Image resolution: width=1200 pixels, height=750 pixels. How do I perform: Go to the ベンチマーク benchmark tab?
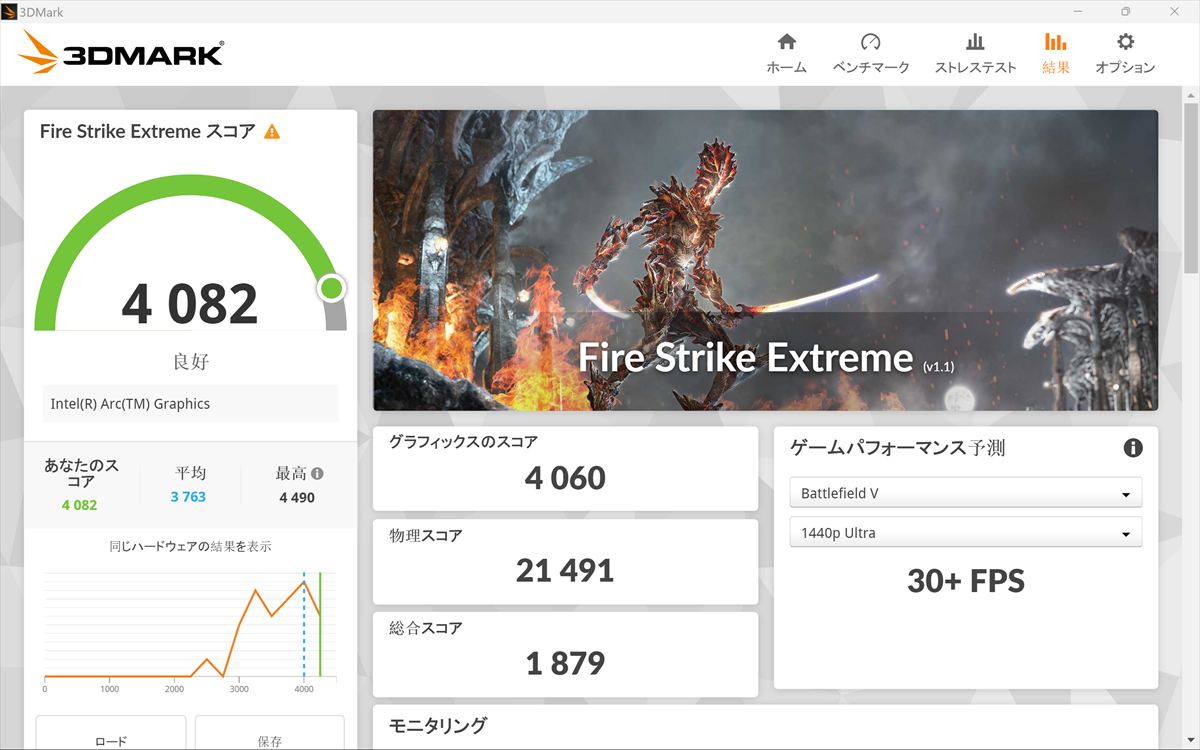[870, 54]
